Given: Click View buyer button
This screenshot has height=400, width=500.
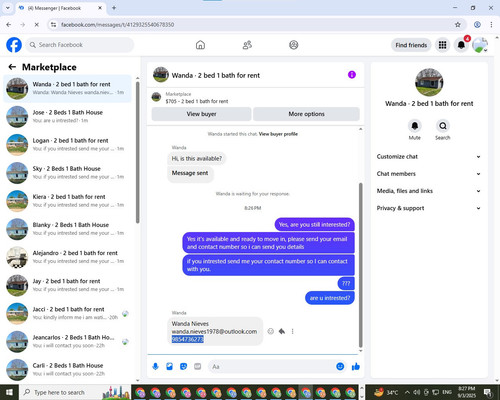Looking at the screenshot, I should coord(201,114).
